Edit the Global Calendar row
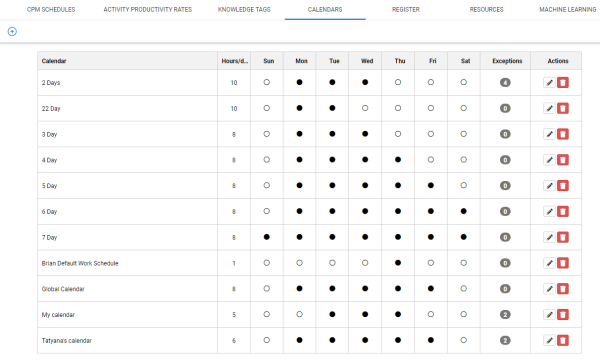The height and width of the screenshot is (361, 600). 549,289
